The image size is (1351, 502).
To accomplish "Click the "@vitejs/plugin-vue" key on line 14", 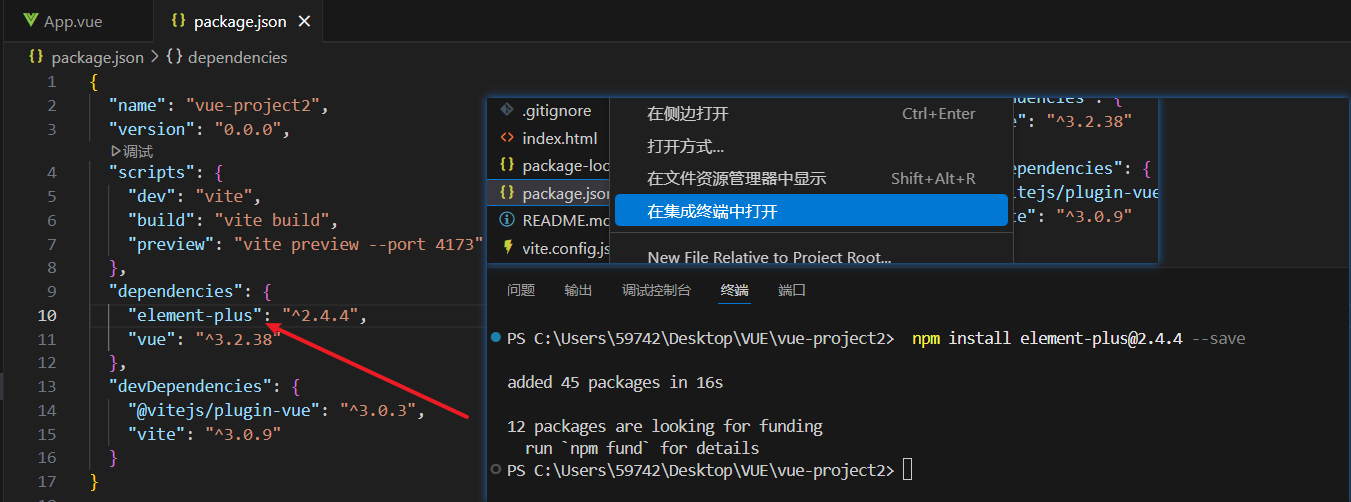I will (x=224, y=410).
